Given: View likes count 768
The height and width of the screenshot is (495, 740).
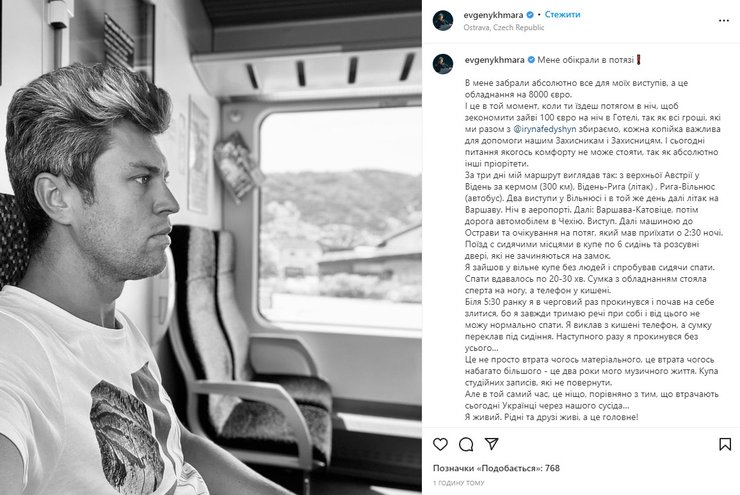Looking at the screenshot, I should coord(552,468).
